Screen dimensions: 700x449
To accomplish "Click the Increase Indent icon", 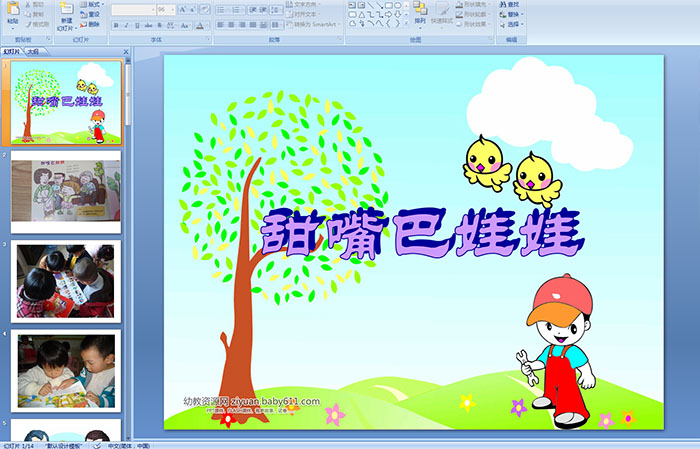I will (263, 10).
